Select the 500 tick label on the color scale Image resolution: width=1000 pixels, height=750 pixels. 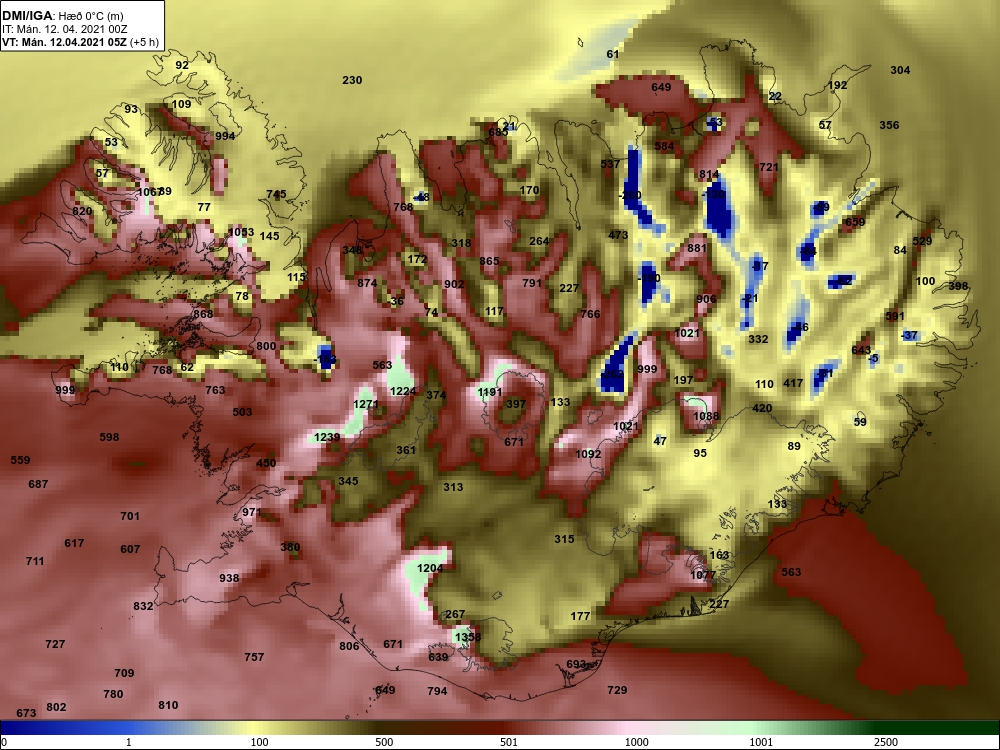pos(385,742)
